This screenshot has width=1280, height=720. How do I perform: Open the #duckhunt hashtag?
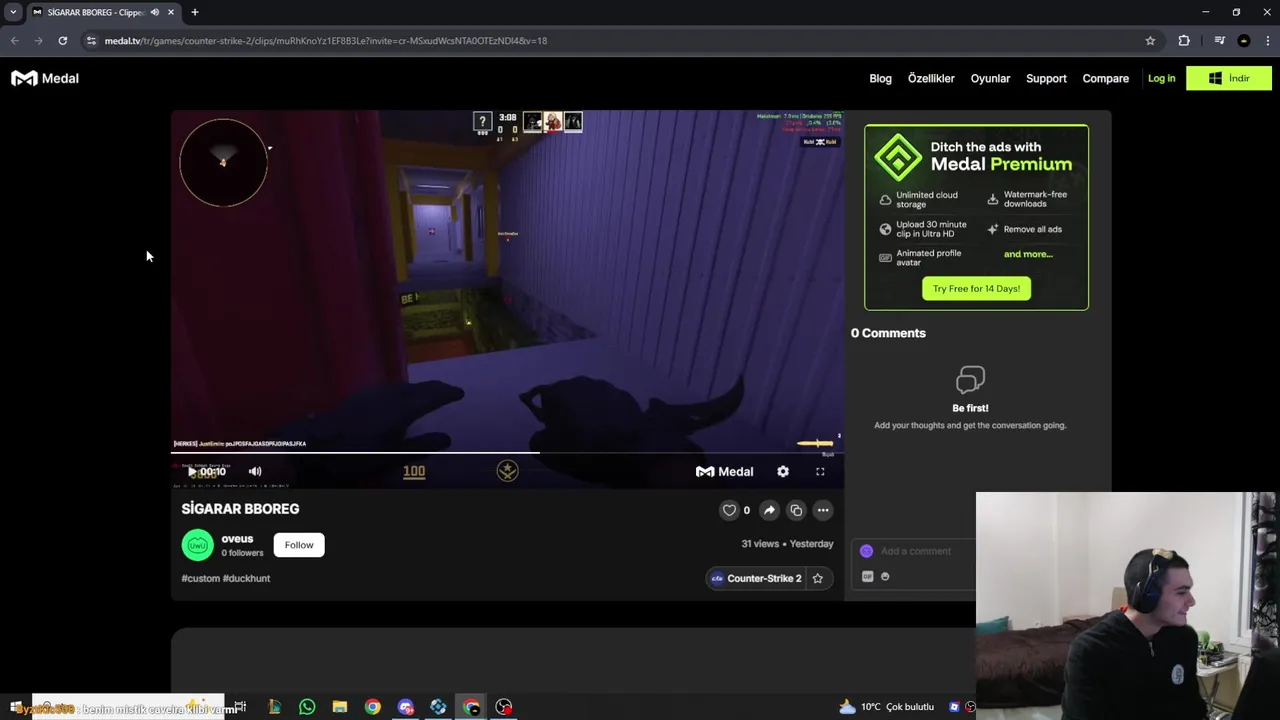(x=247, y=578)
